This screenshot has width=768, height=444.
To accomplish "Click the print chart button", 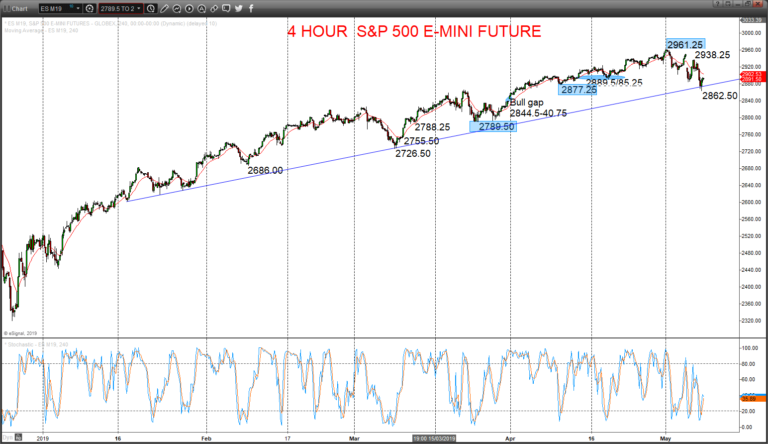I will 727,4.
